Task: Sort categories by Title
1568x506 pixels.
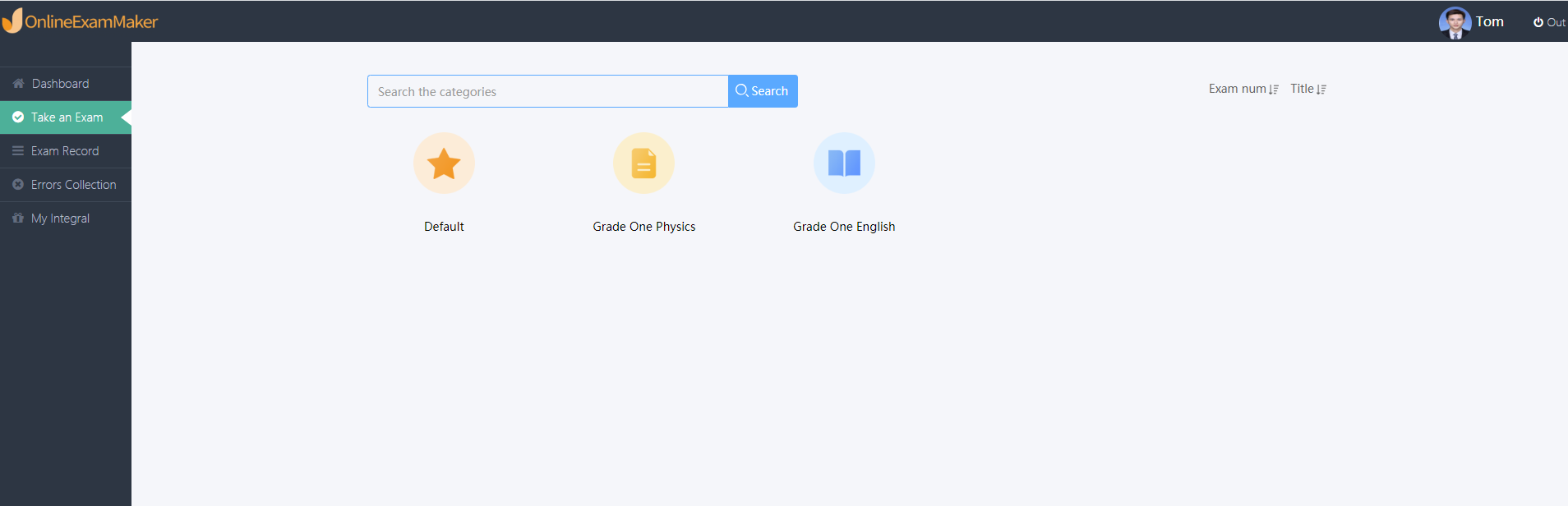Action: pos(1308,89)
